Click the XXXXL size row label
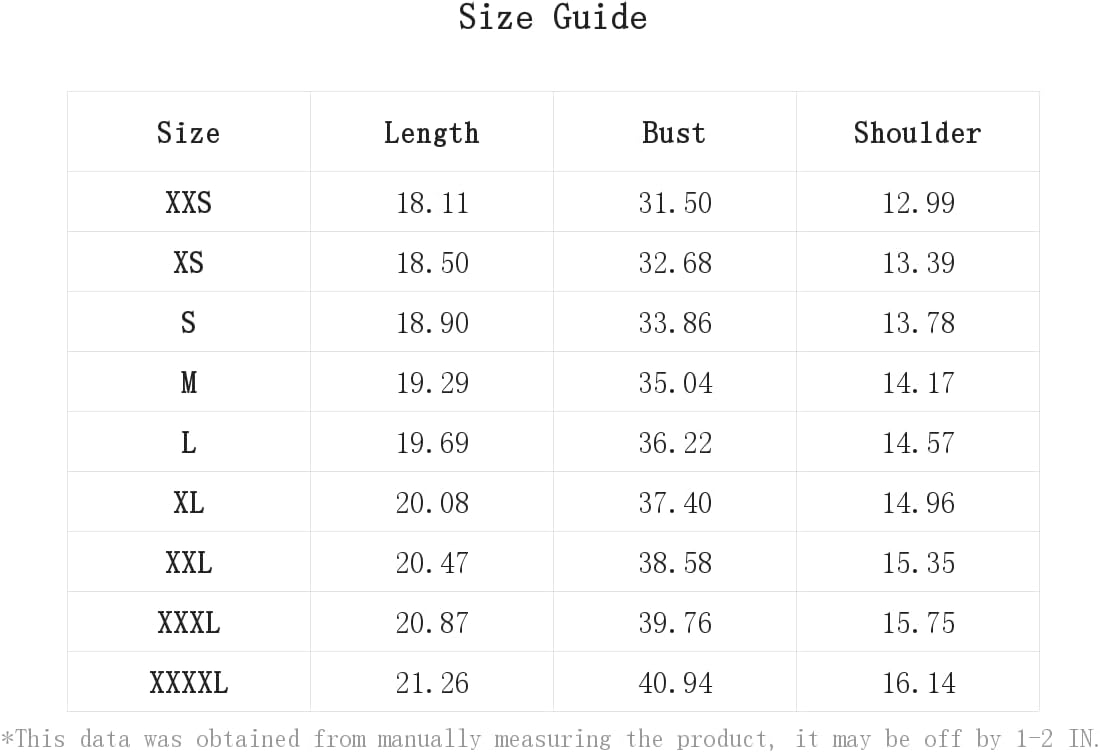The image size is (1100, 753). (189, 683)
